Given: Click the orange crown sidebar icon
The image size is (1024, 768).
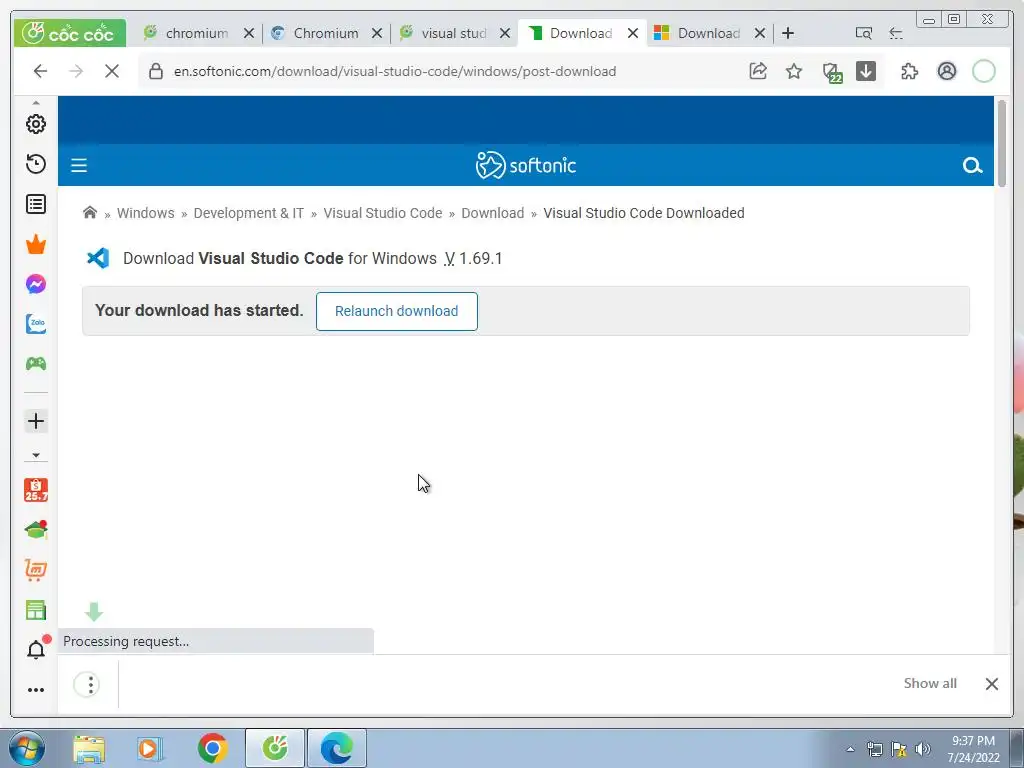Looking at the screenshot, I should 36,244.
